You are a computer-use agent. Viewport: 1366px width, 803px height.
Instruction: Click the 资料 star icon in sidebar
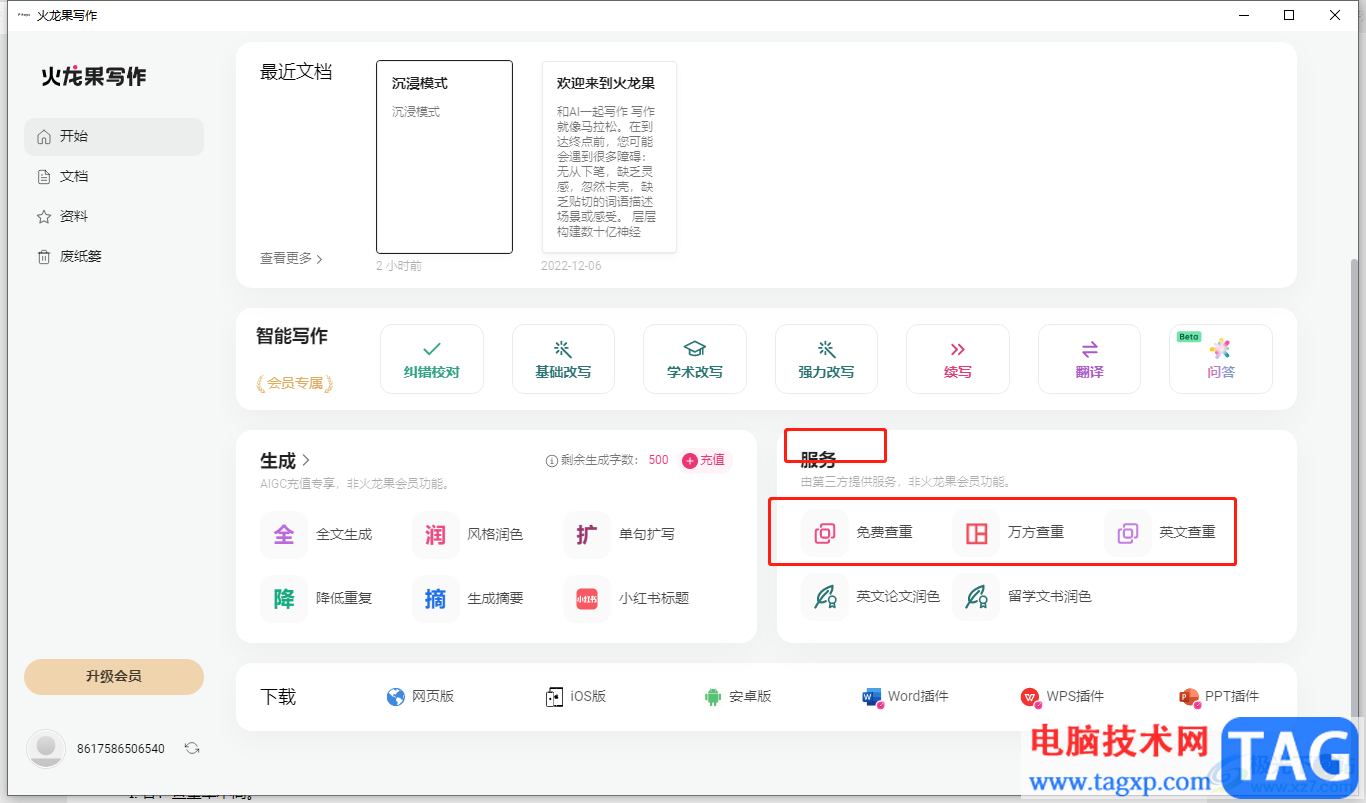(x=44, y=217)
